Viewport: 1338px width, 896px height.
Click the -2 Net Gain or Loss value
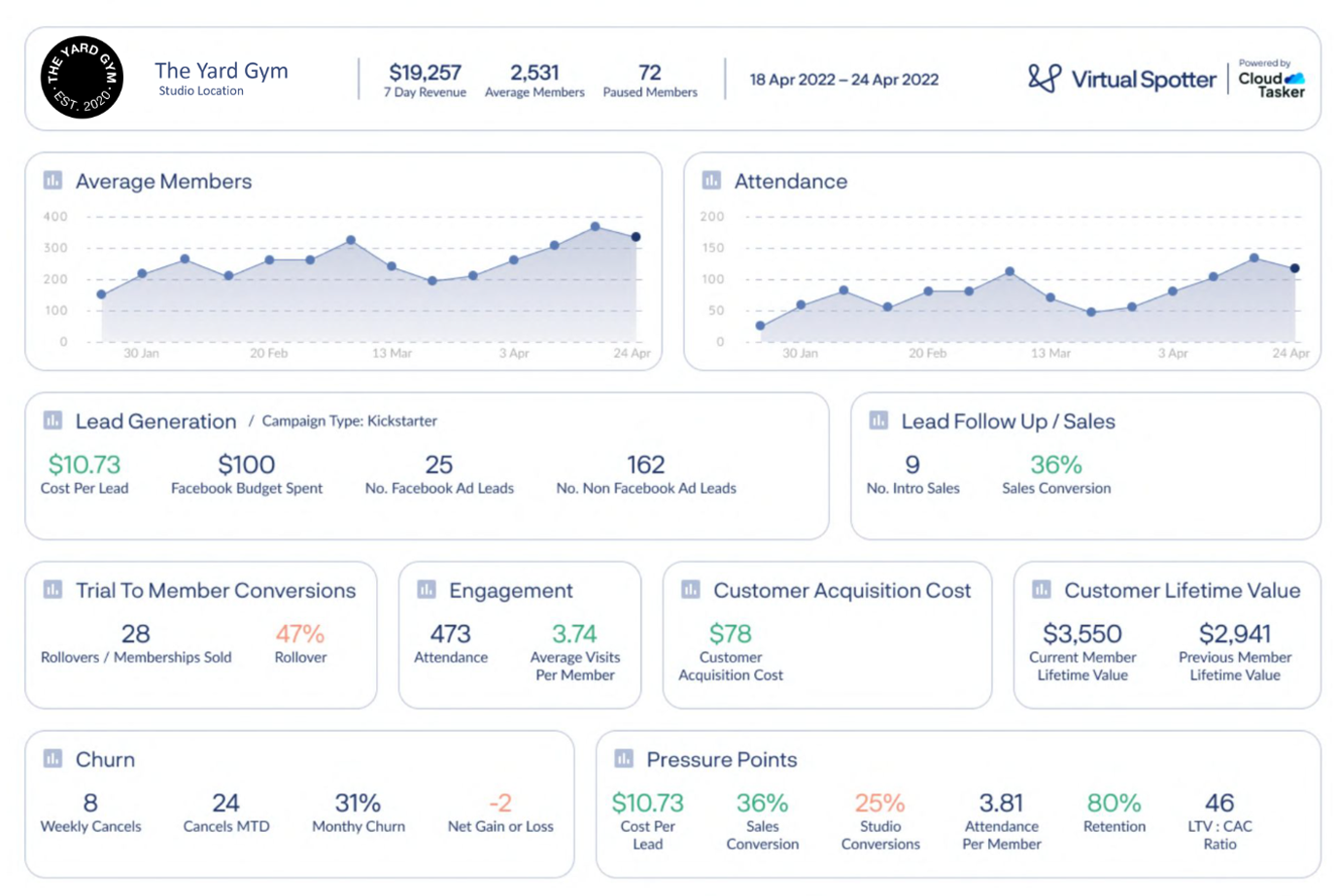499,804
